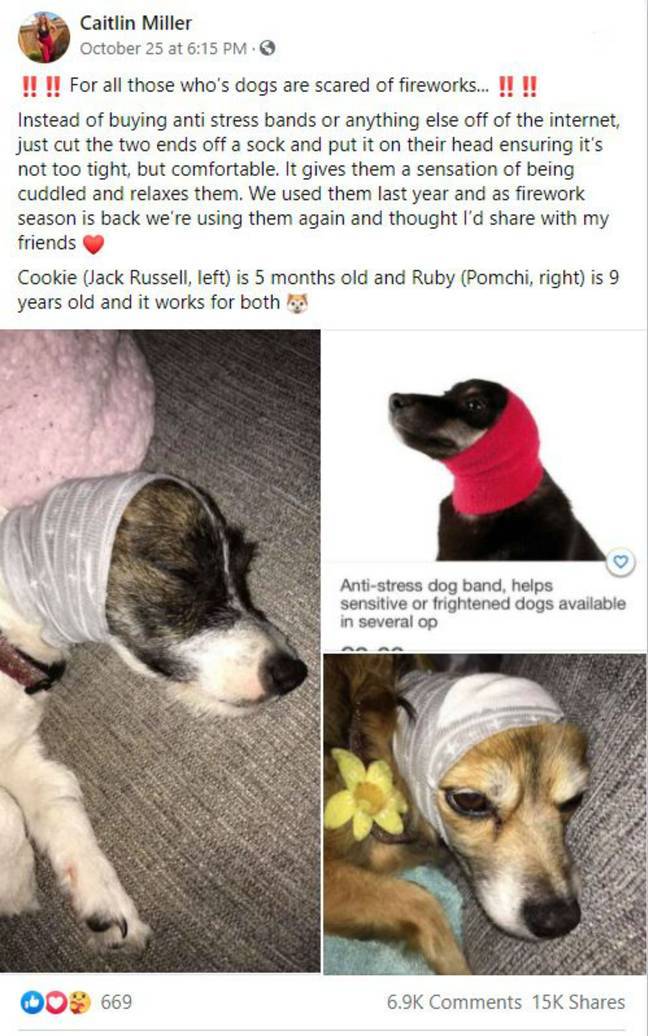Open photo of Ruby the Pomchi with sock
The height and width of the screenshot is (1036, 648).
point(485,813)
